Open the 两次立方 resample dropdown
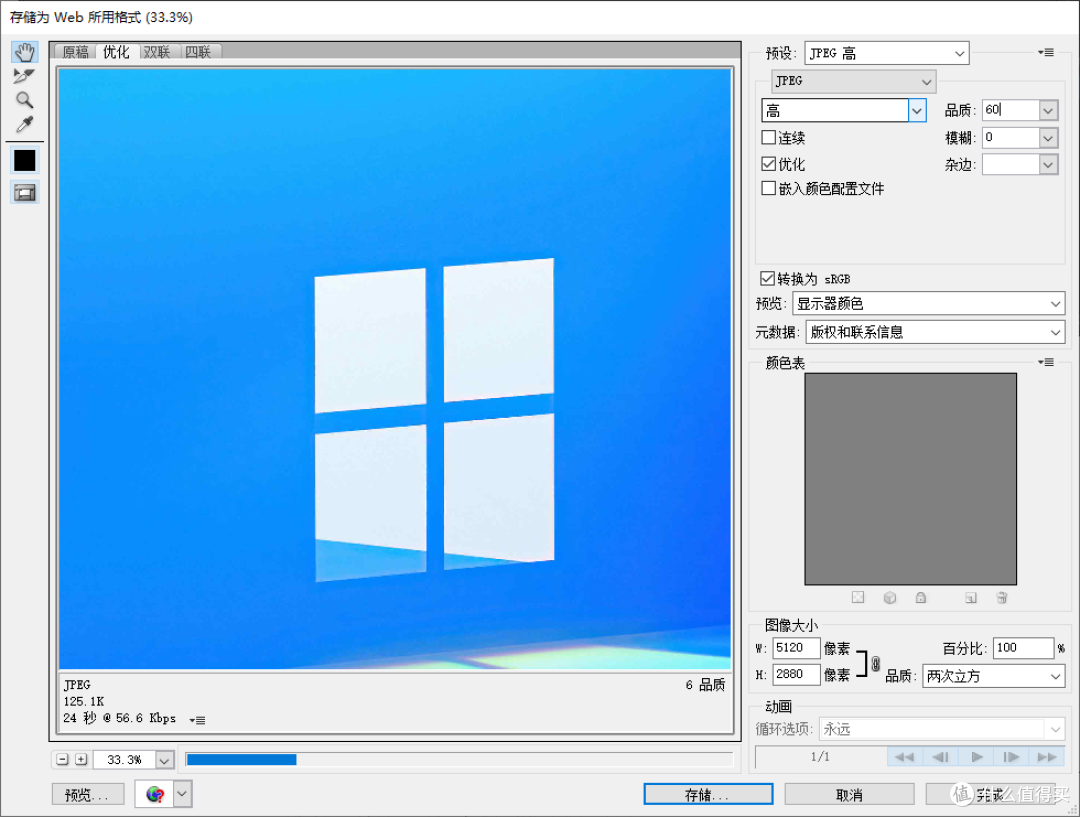The width and height of the screenshot is (1080, 817). 994,676
